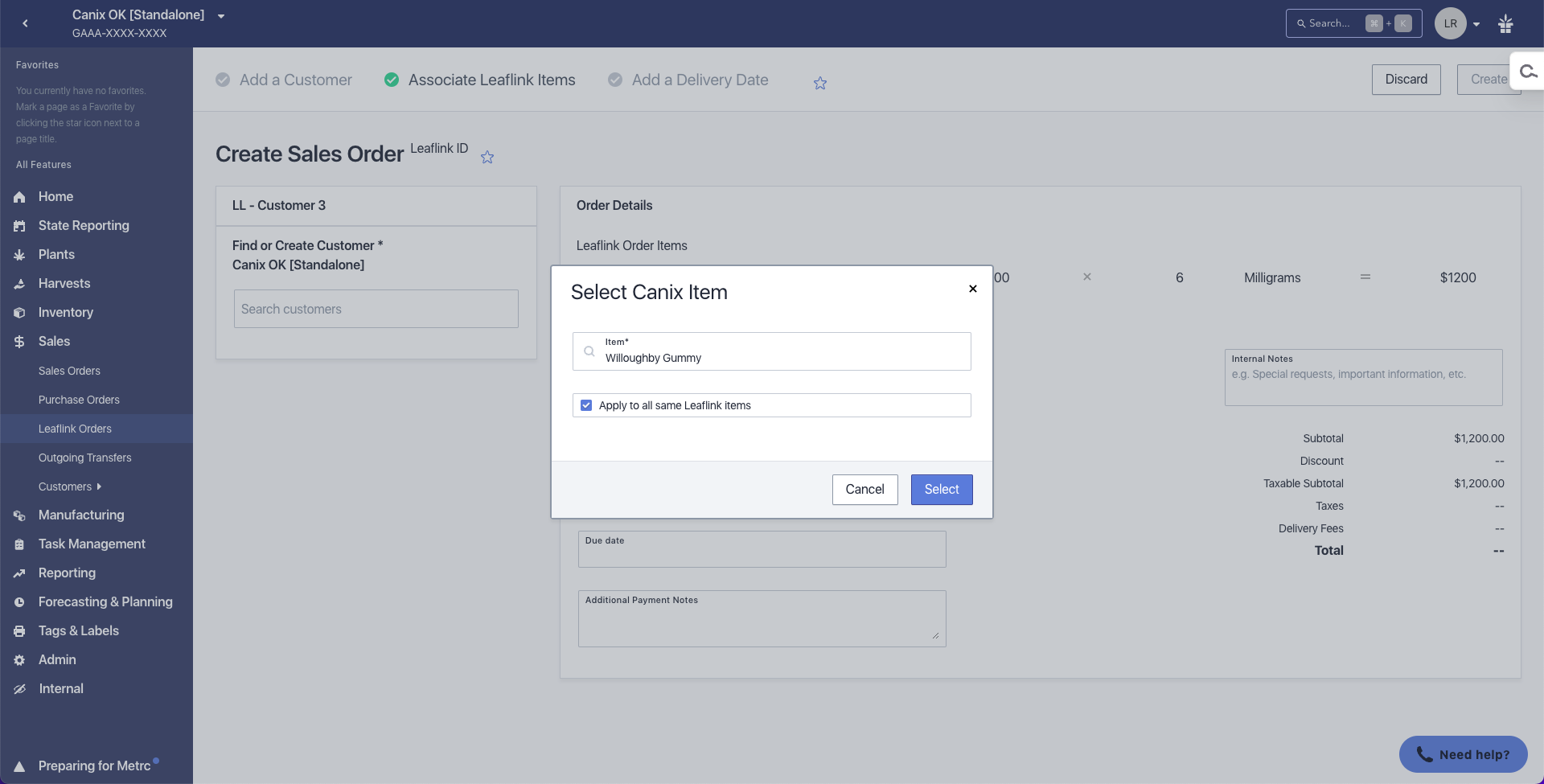This screenshot has height=784, width=1544.
Task: Cancel the item selection dialog
Action: coord(864,490)
